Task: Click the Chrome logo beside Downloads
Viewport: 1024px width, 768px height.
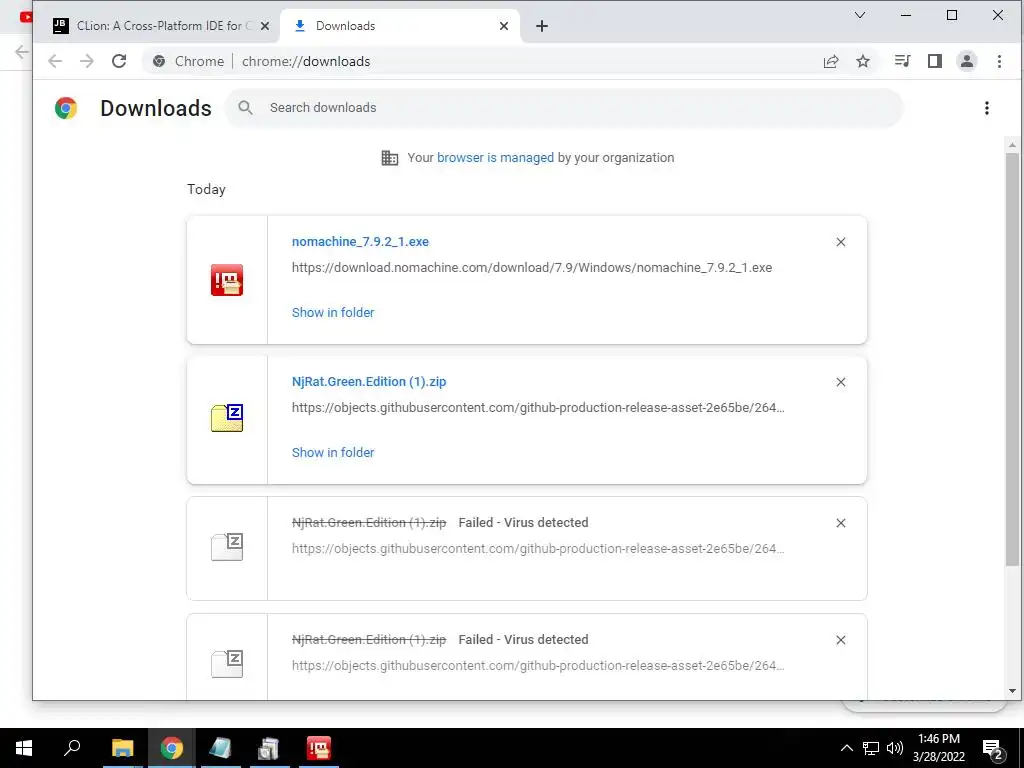Action: coord(66,108)
